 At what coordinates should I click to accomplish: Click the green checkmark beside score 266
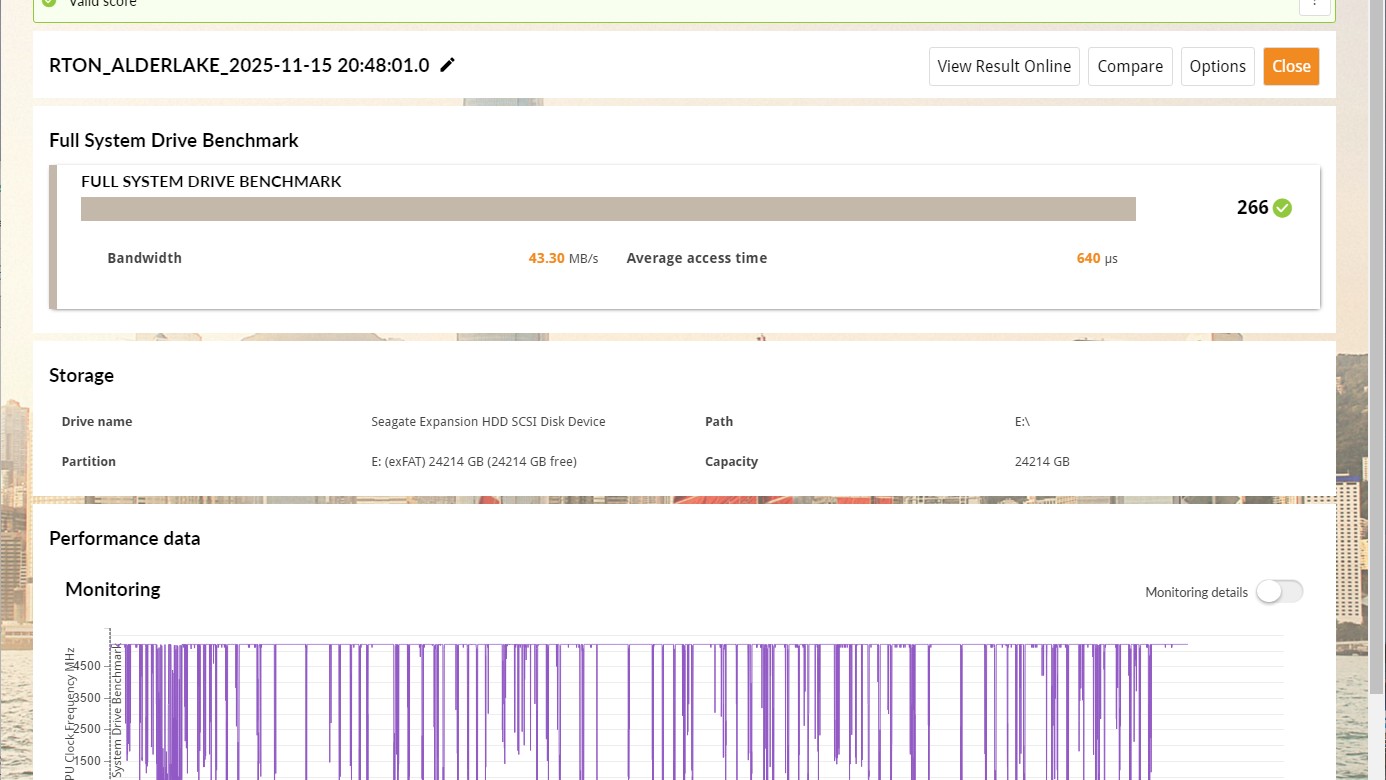point(1282,208)
